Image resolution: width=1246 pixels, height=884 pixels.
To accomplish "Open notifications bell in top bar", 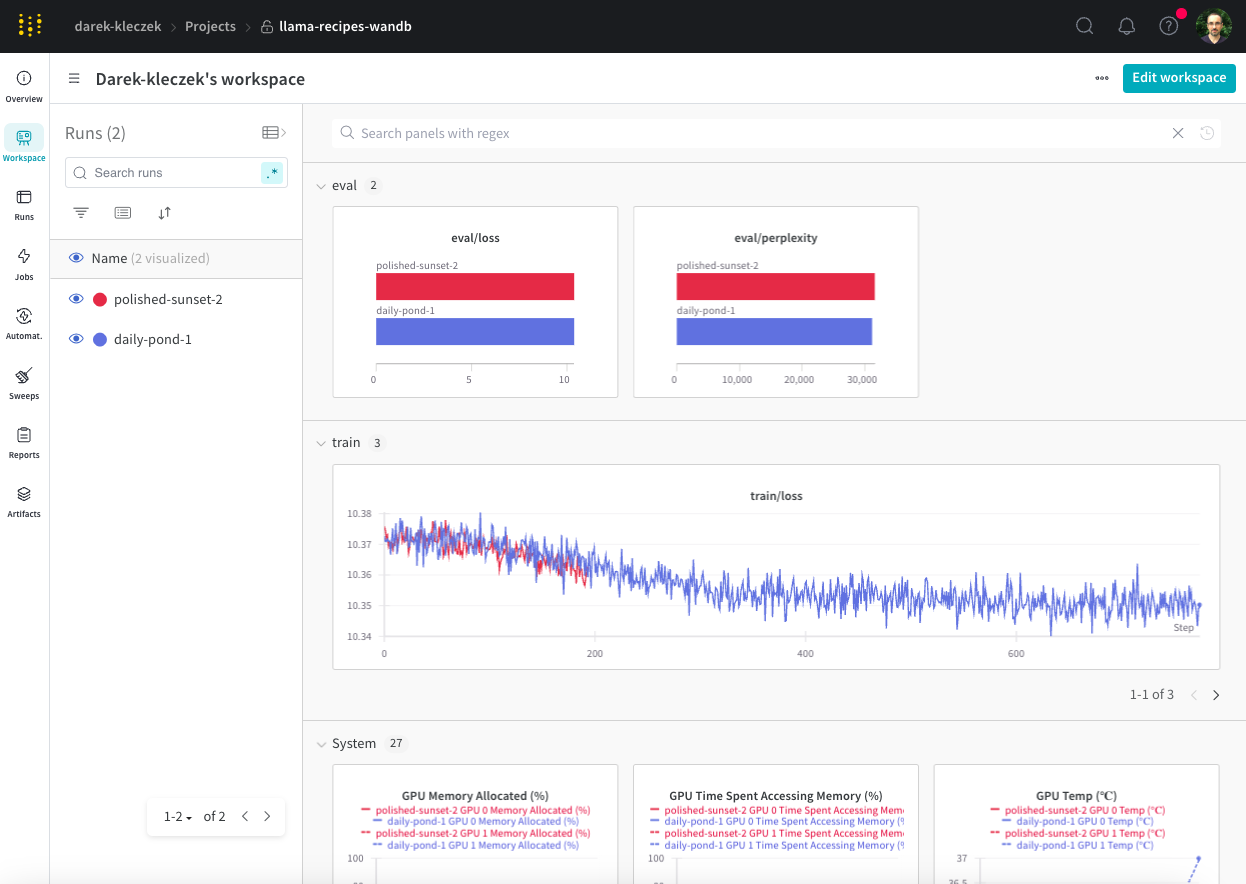I will point(1126,26).
